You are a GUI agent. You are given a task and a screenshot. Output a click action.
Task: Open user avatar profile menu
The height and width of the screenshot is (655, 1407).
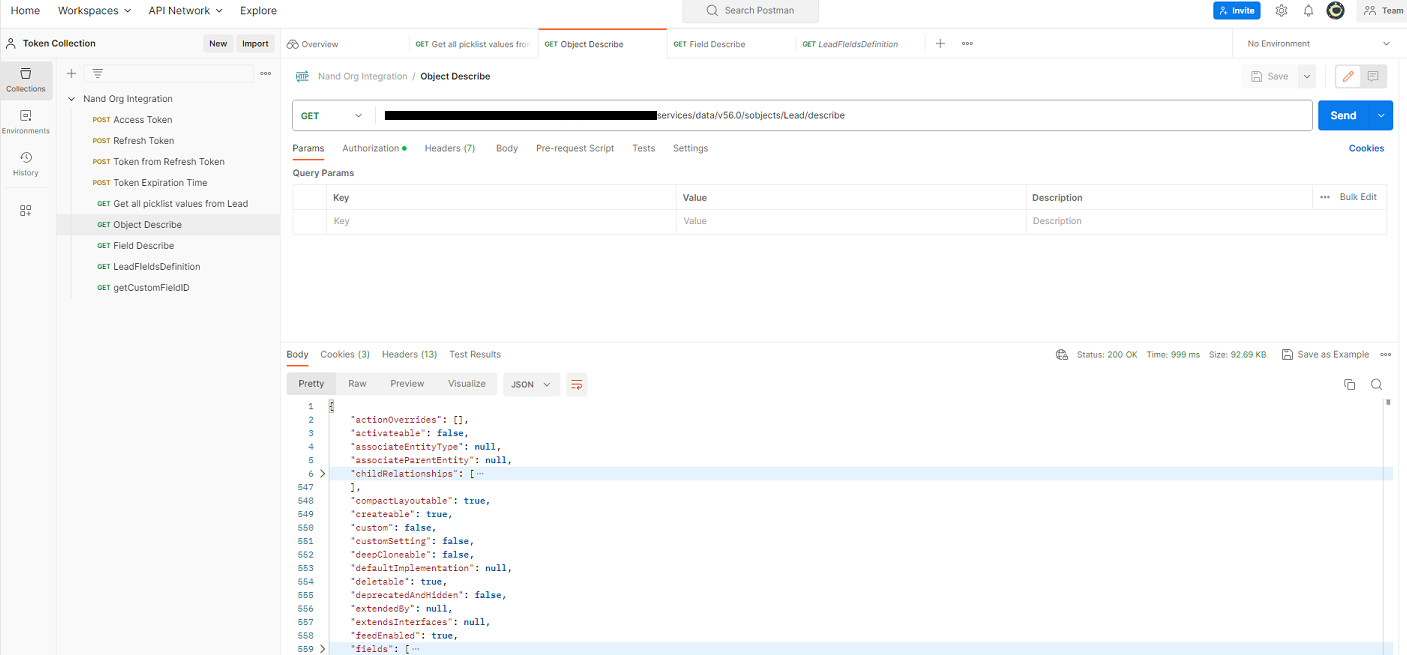click(x=1335, y=10)
